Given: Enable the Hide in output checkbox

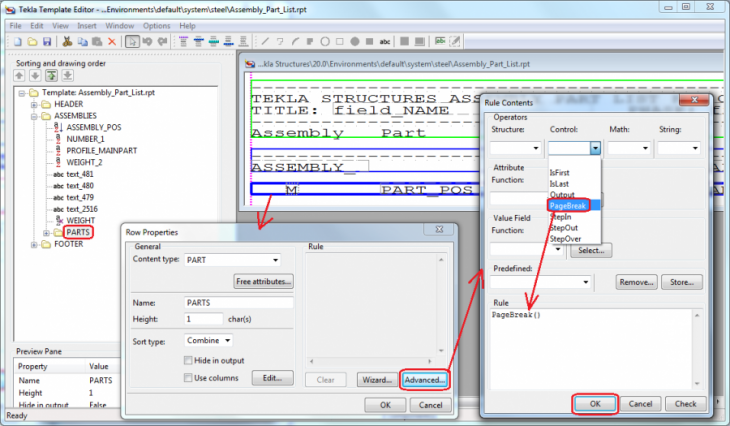Looking at the screenshot, I should pyautogui.click(x=188, y=360).
